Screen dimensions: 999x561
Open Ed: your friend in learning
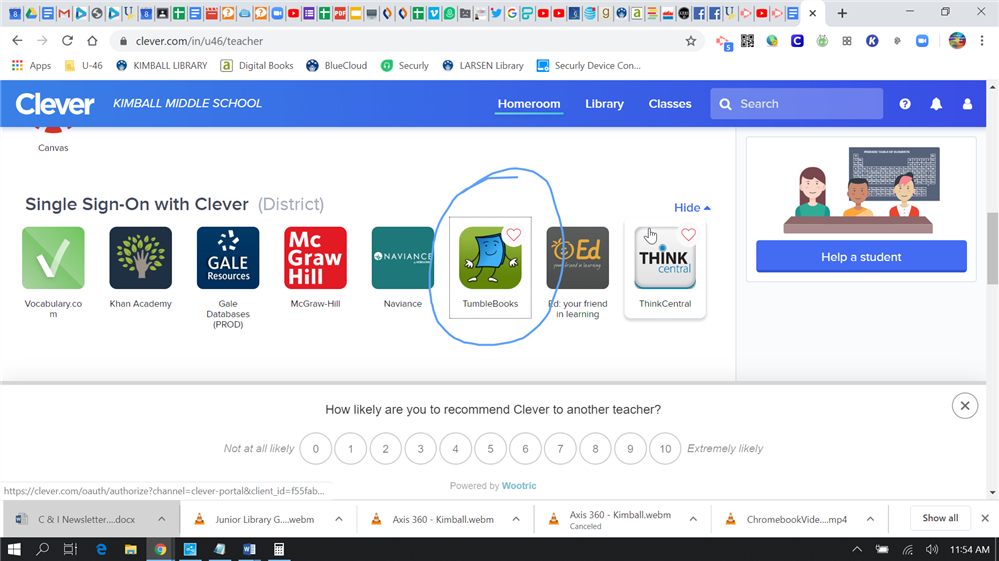click(577, 257)
